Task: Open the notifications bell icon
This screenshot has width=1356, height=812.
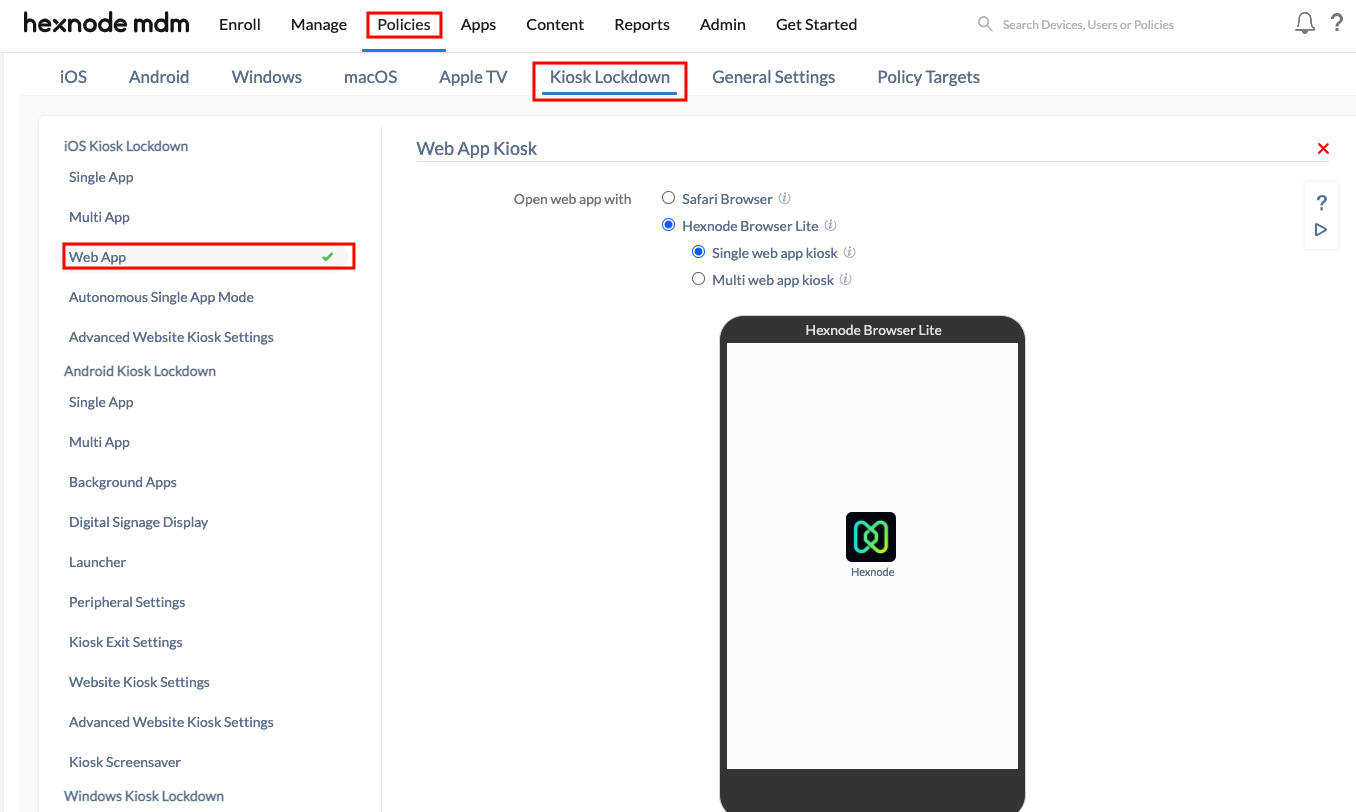Action: pyautogui.click(x=1305, y=23)
